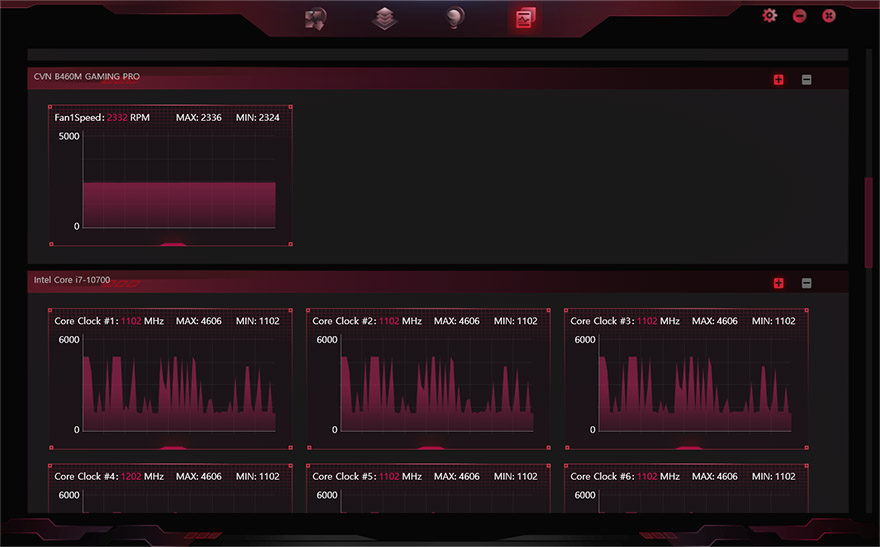Select the Core Clock #3 graph

pyautogui.click(x=686, y=379)
